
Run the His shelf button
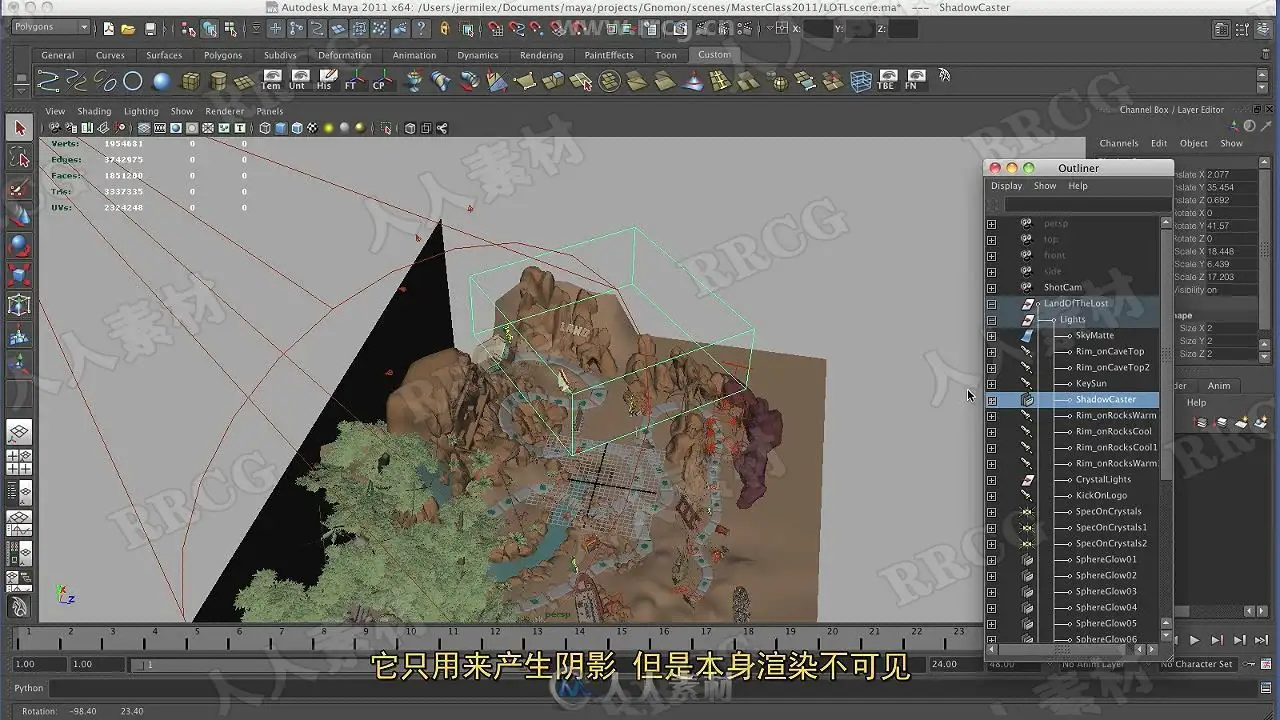(324, 81)
